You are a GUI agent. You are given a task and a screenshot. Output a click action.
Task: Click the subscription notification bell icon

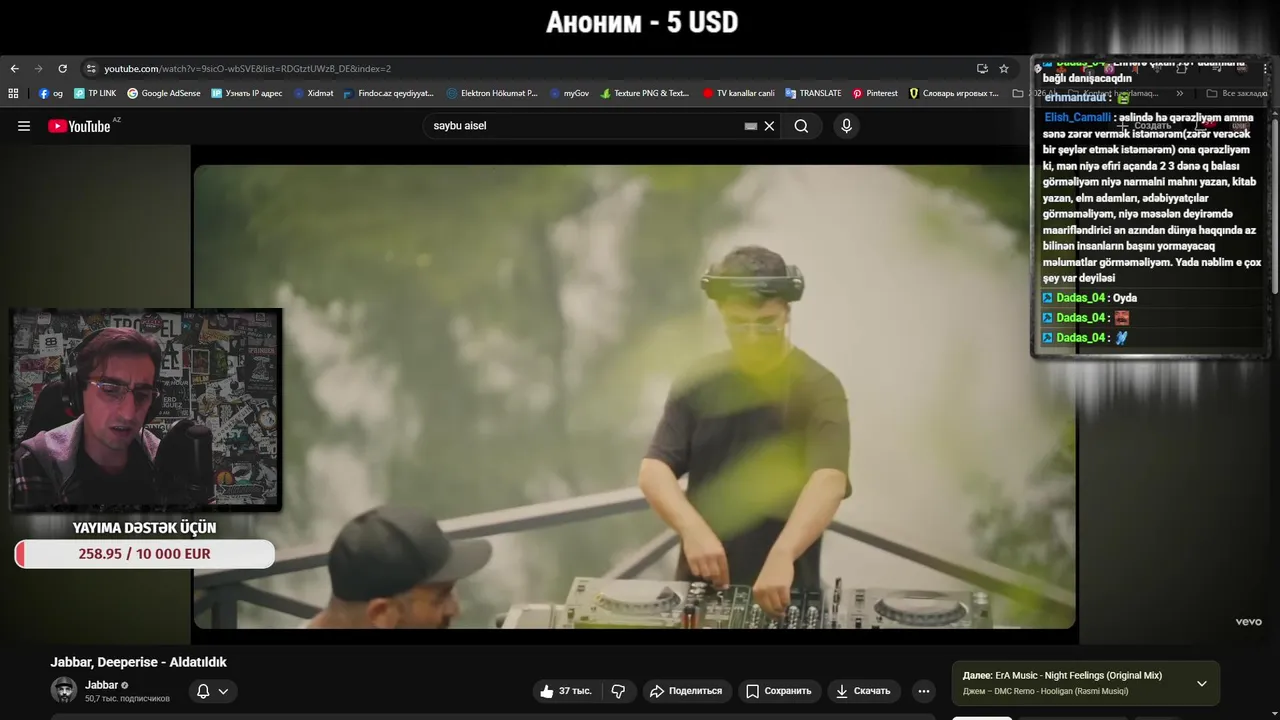click(x=203, y=691)
